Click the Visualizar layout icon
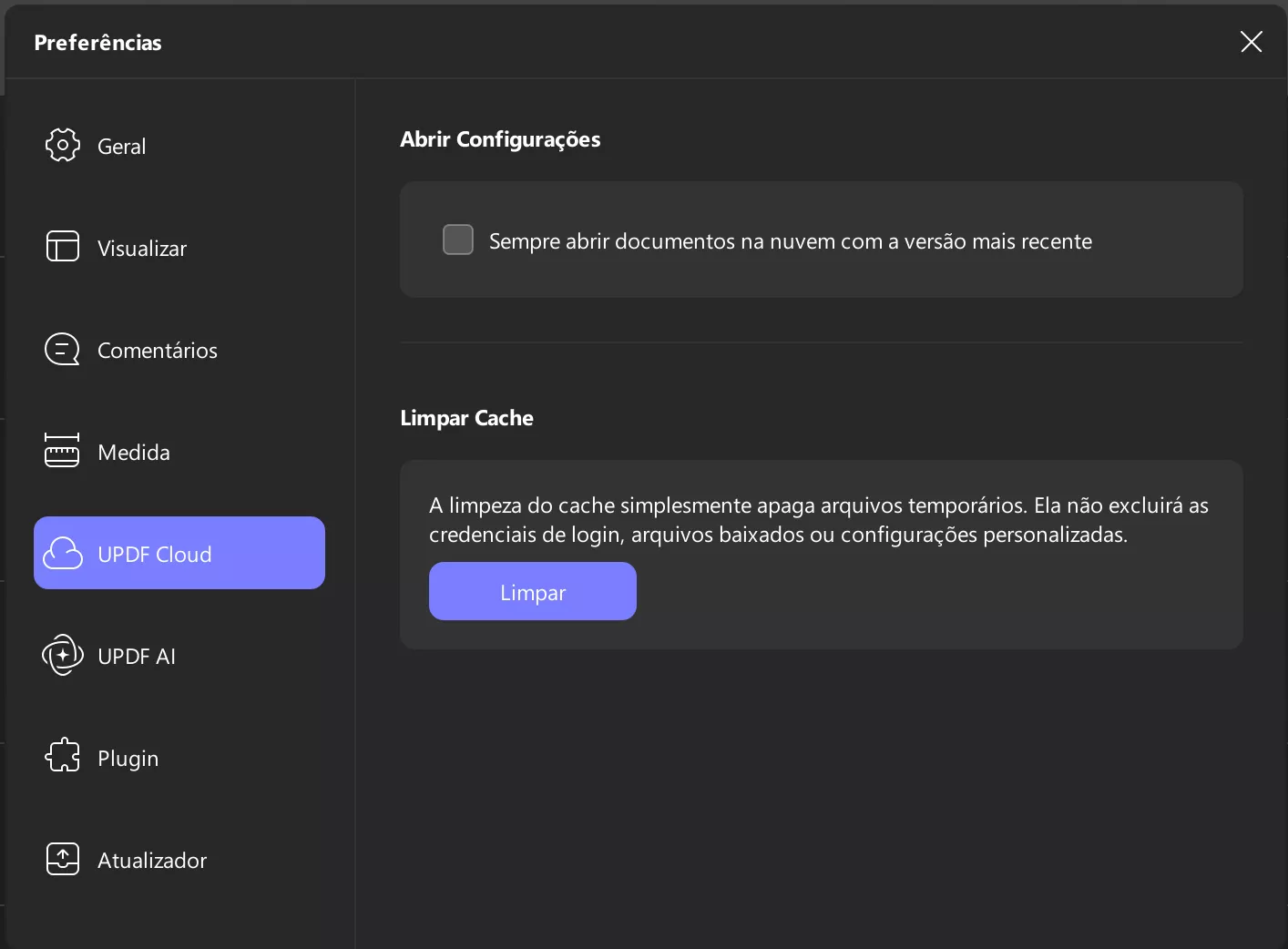The width and height of the screenshot is (1288, 949). click(63, 246)
